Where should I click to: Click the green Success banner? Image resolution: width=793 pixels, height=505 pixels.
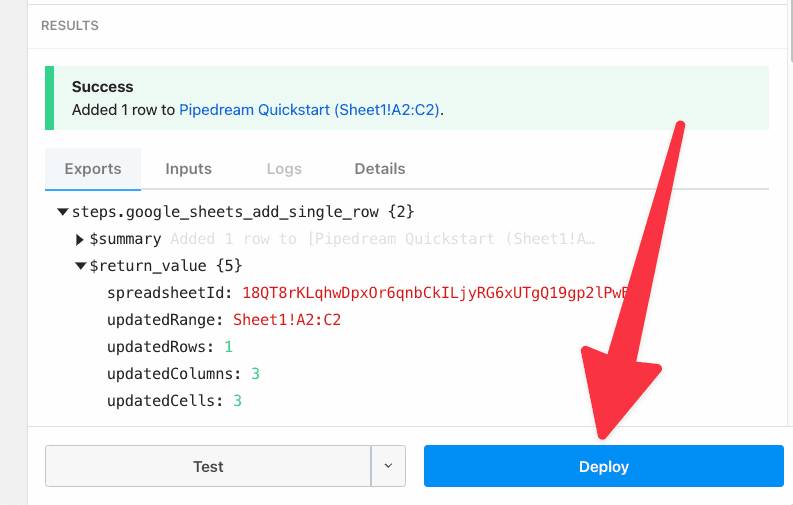[407, 98]
